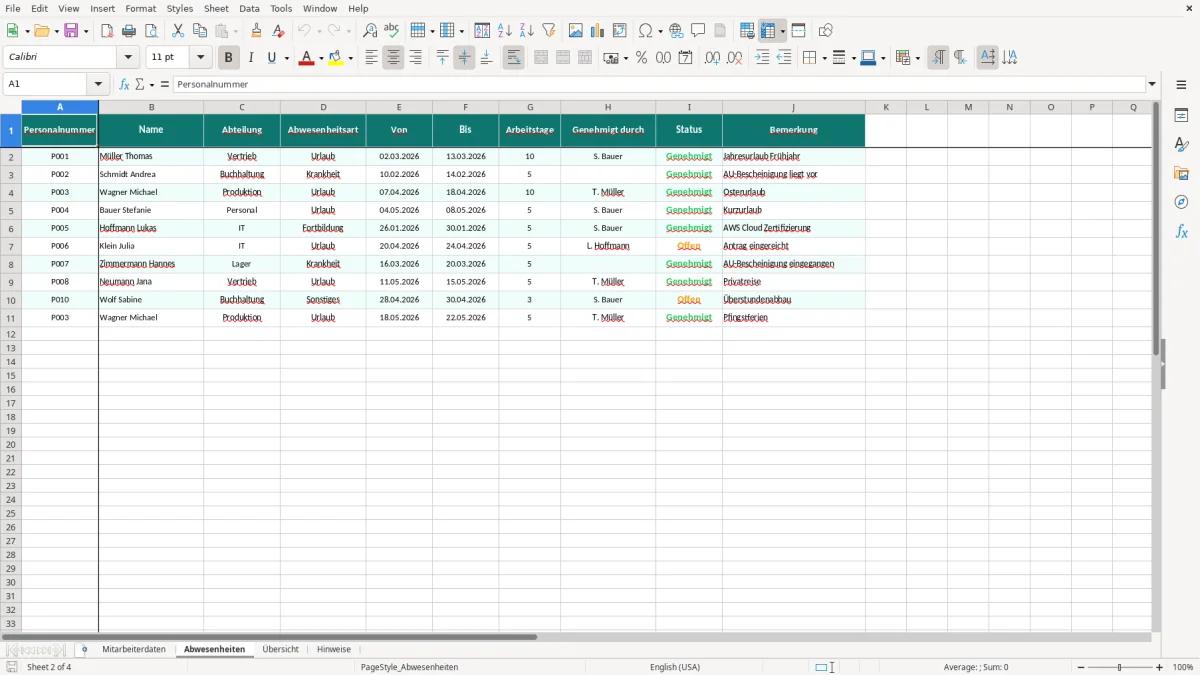The height and width of the screenshot is (675, 1200).
Task: Insert a pivot table
Action: (620, 31)
